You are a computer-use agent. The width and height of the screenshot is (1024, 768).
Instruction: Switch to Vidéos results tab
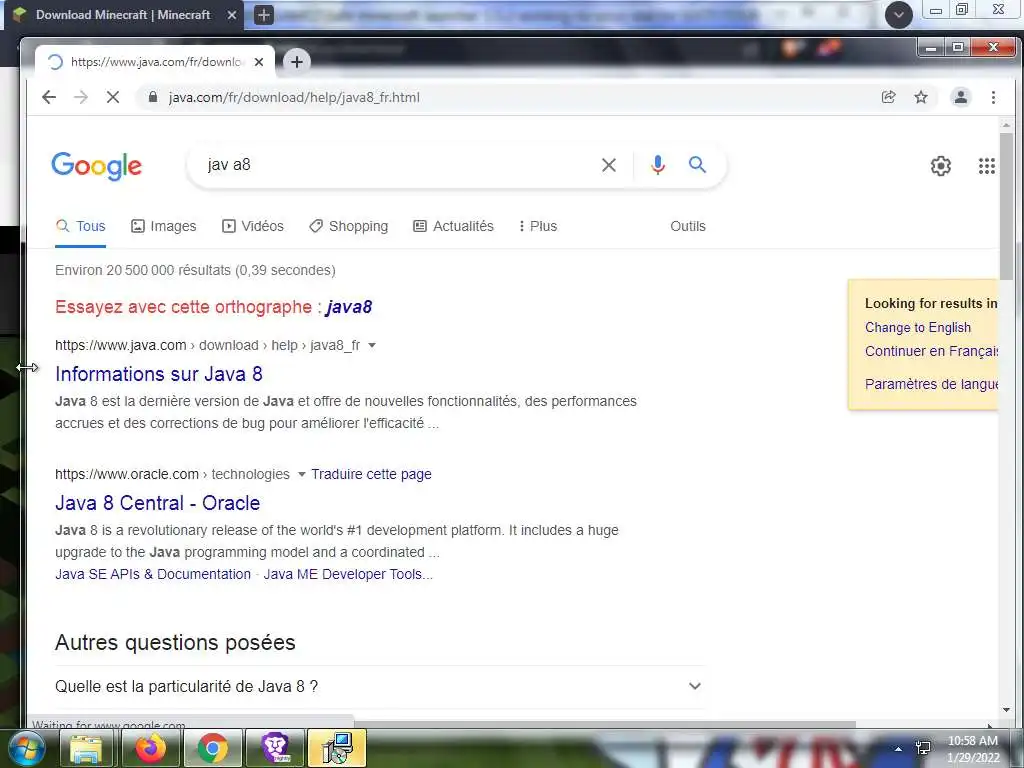[253, 226]
